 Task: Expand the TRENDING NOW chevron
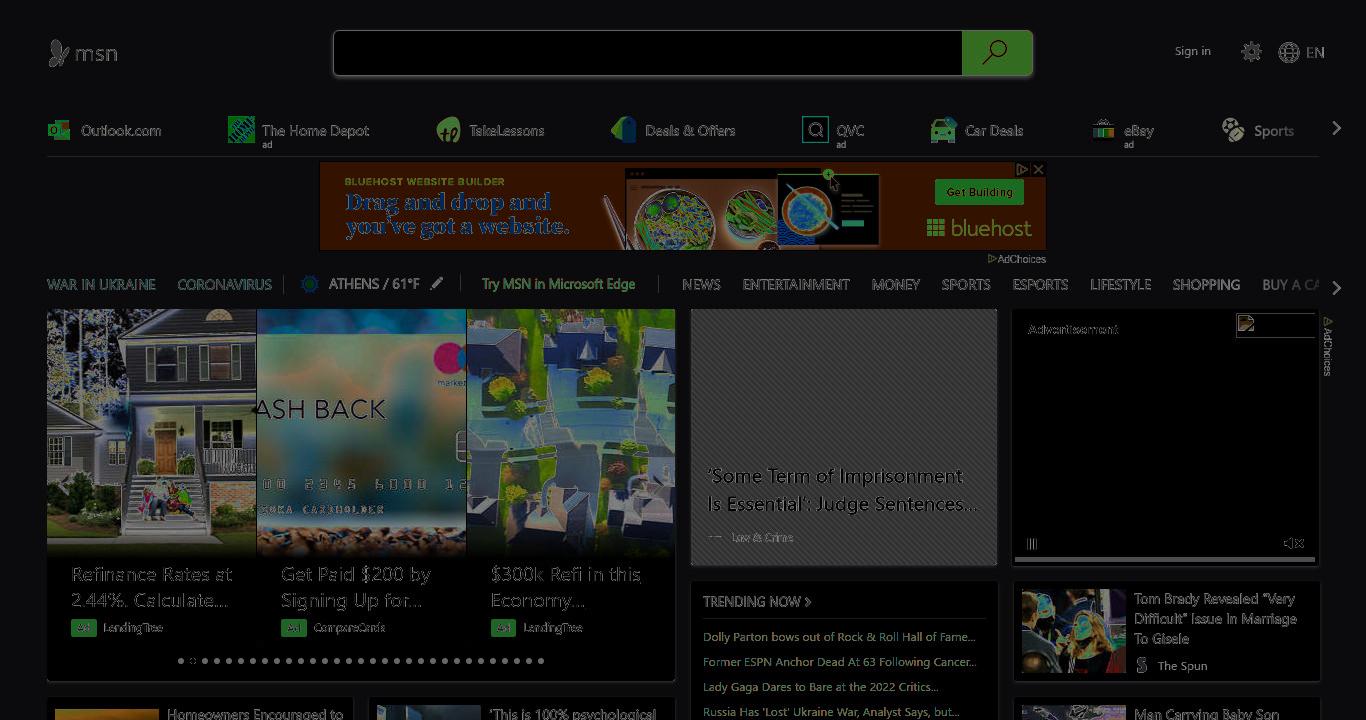pos(808,602)
